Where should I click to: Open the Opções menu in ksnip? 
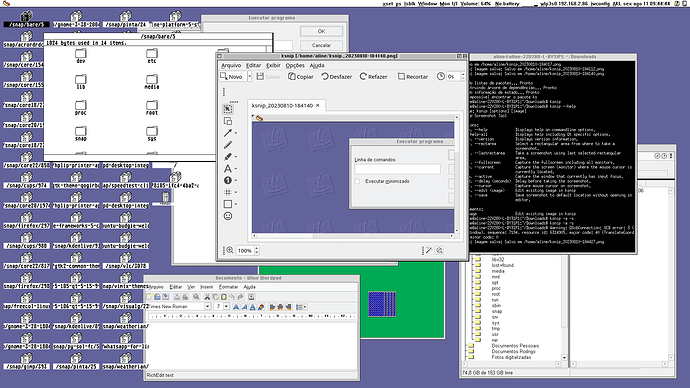coord(295,65)
